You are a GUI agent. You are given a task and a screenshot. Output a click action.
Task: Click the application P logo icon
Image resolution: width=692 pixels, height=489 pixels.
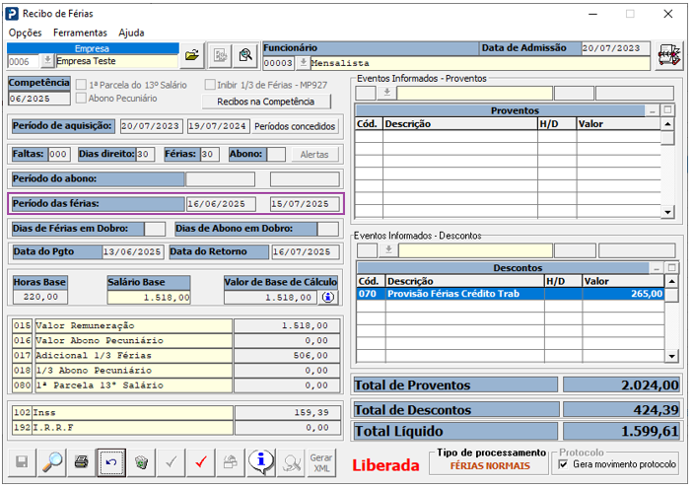click(12, 14)
